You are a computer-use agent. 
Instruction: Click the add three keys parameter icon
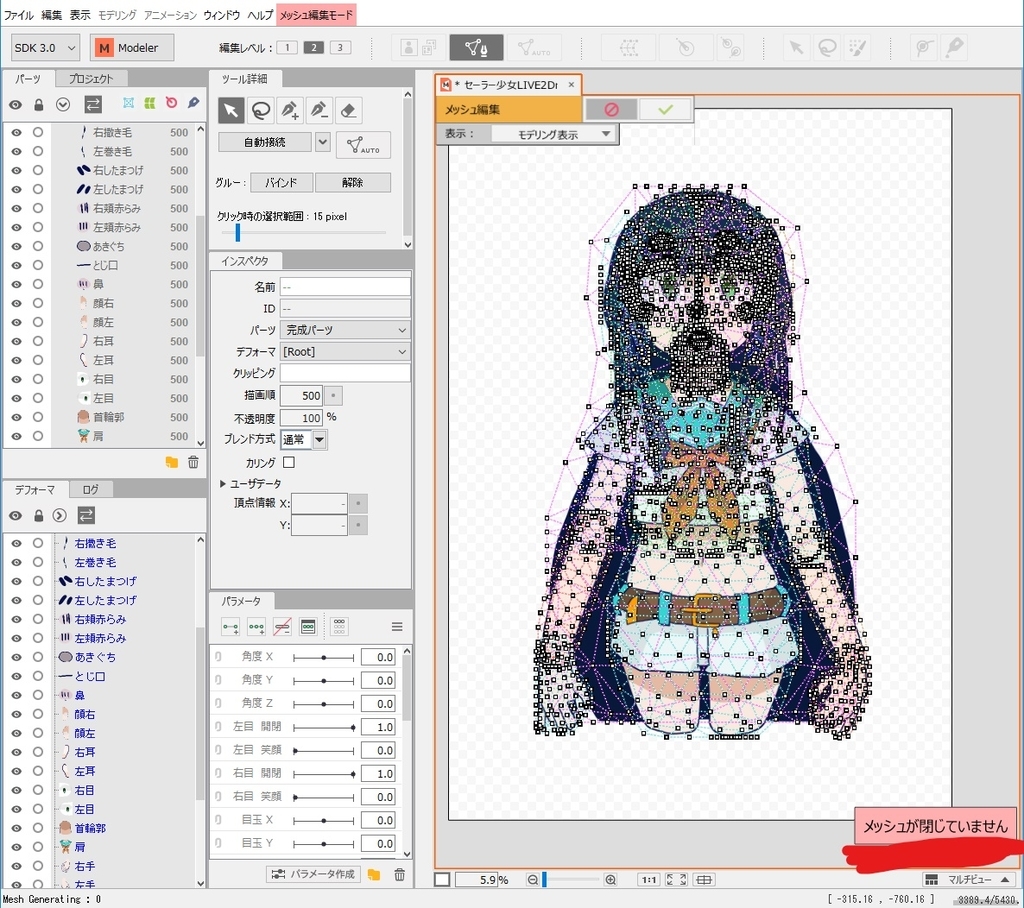coord(257,627)
